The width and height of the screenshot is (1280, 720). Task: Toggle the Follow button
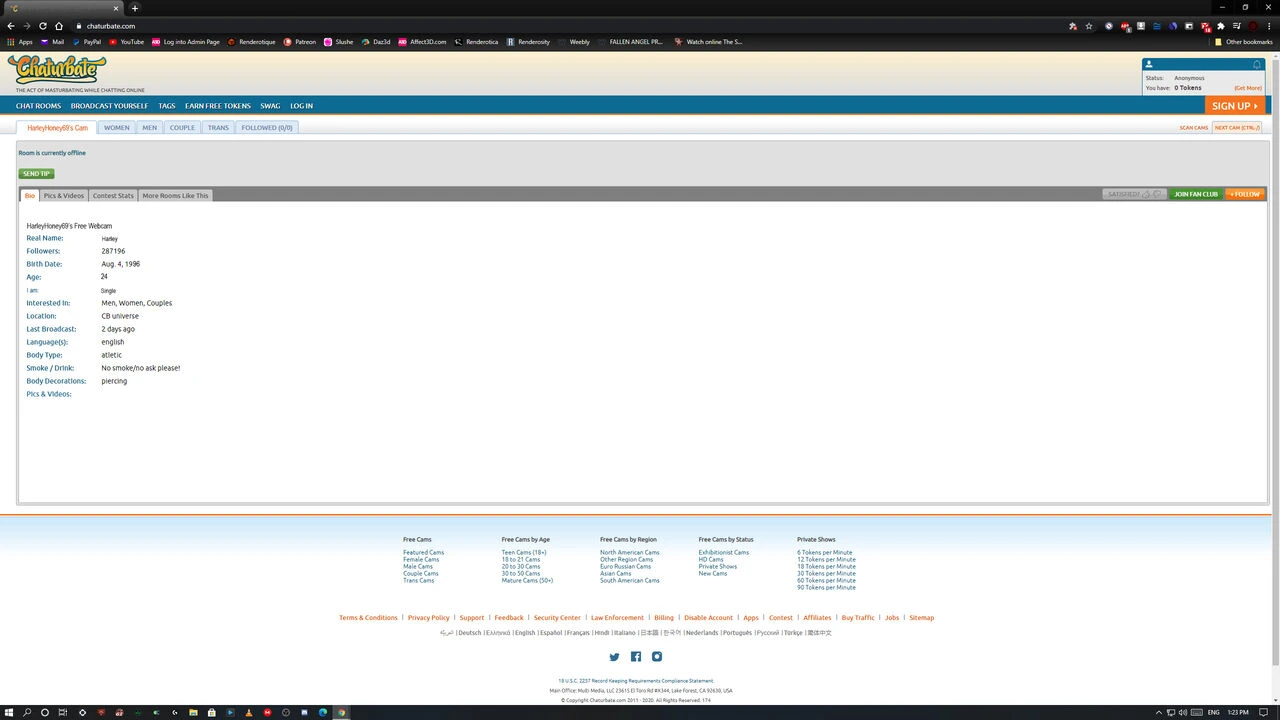coord(1245,194)
